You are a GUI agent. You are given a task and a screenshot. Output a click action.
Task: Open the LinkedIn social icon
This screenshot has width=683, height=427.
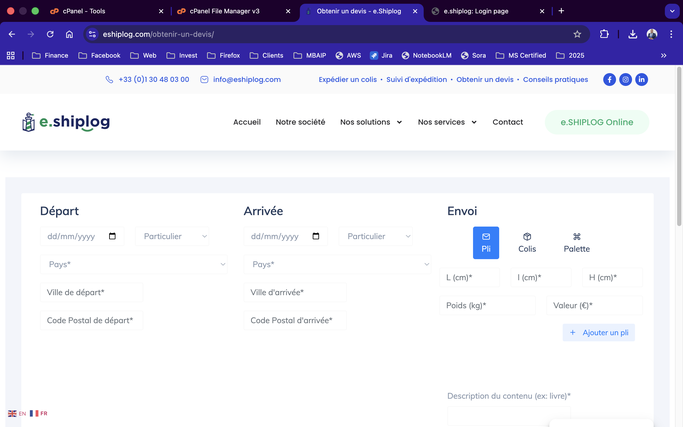pos(641,79)
